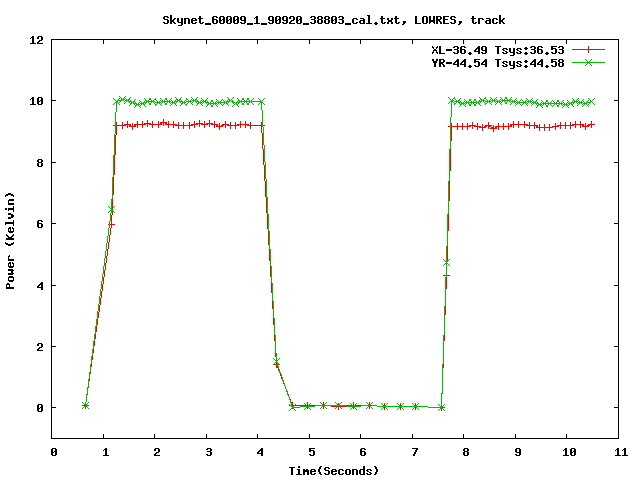Screen dimensions: 640x480
Task: Click the red legend line sample
Action: click(588, 50)
